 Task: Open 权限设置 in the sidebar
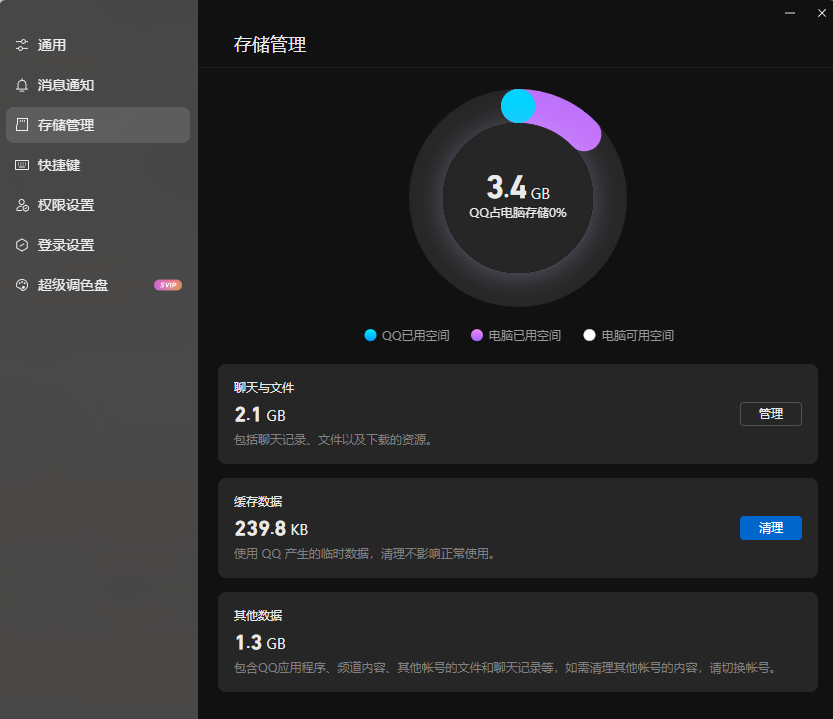click(98, 205)
